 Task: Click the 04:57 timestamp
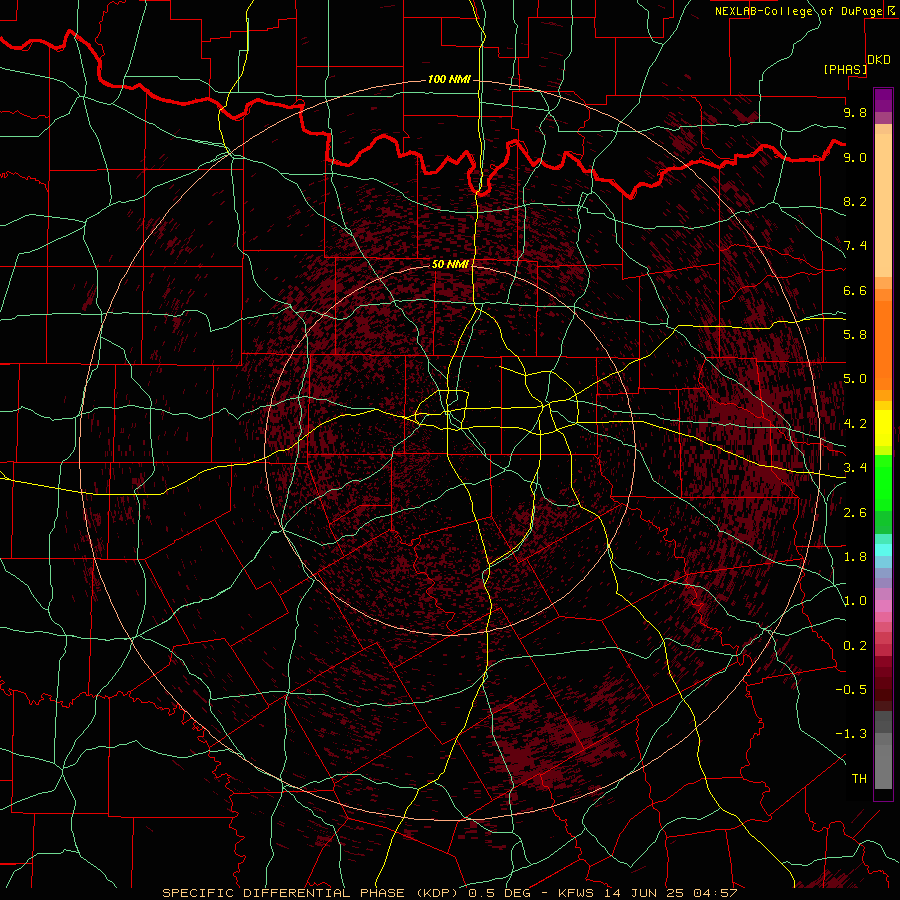coord(715,893)
